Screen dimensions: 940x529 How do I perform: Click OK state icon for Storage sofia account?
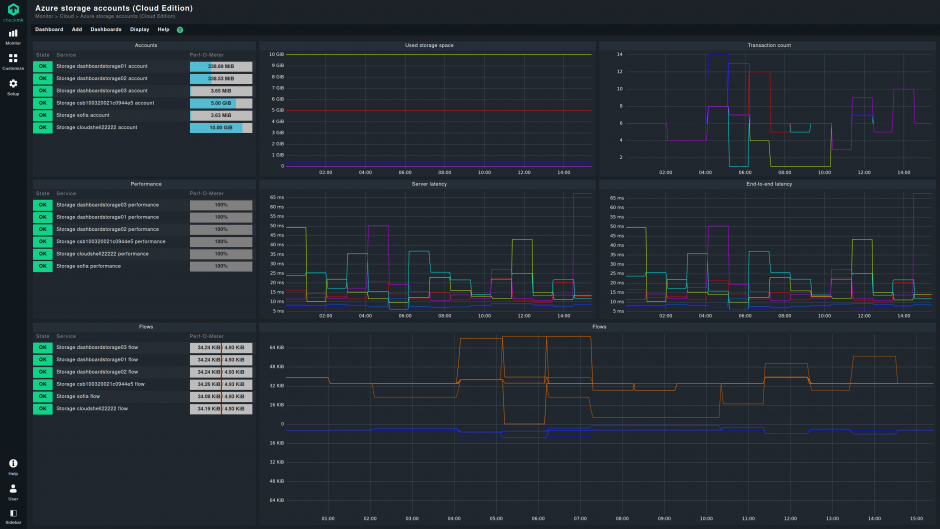tap(43, 115)
